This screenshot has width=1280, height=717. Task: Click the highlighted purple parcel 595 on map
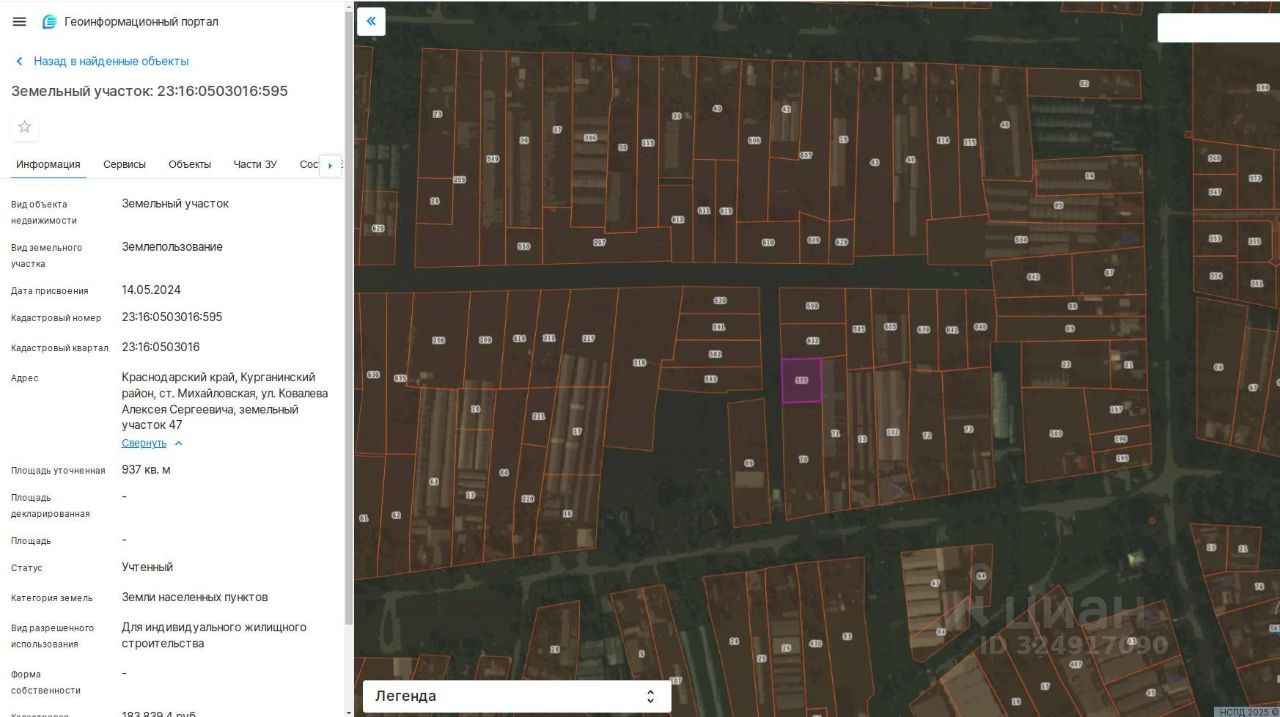click(801, 380)
